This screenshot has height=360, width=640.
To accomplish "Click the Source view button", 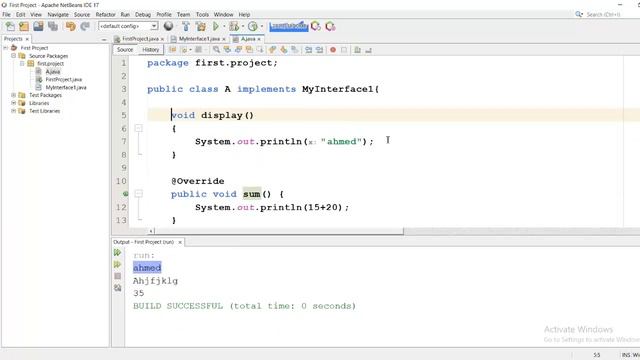I will click(x=125, y=50).
